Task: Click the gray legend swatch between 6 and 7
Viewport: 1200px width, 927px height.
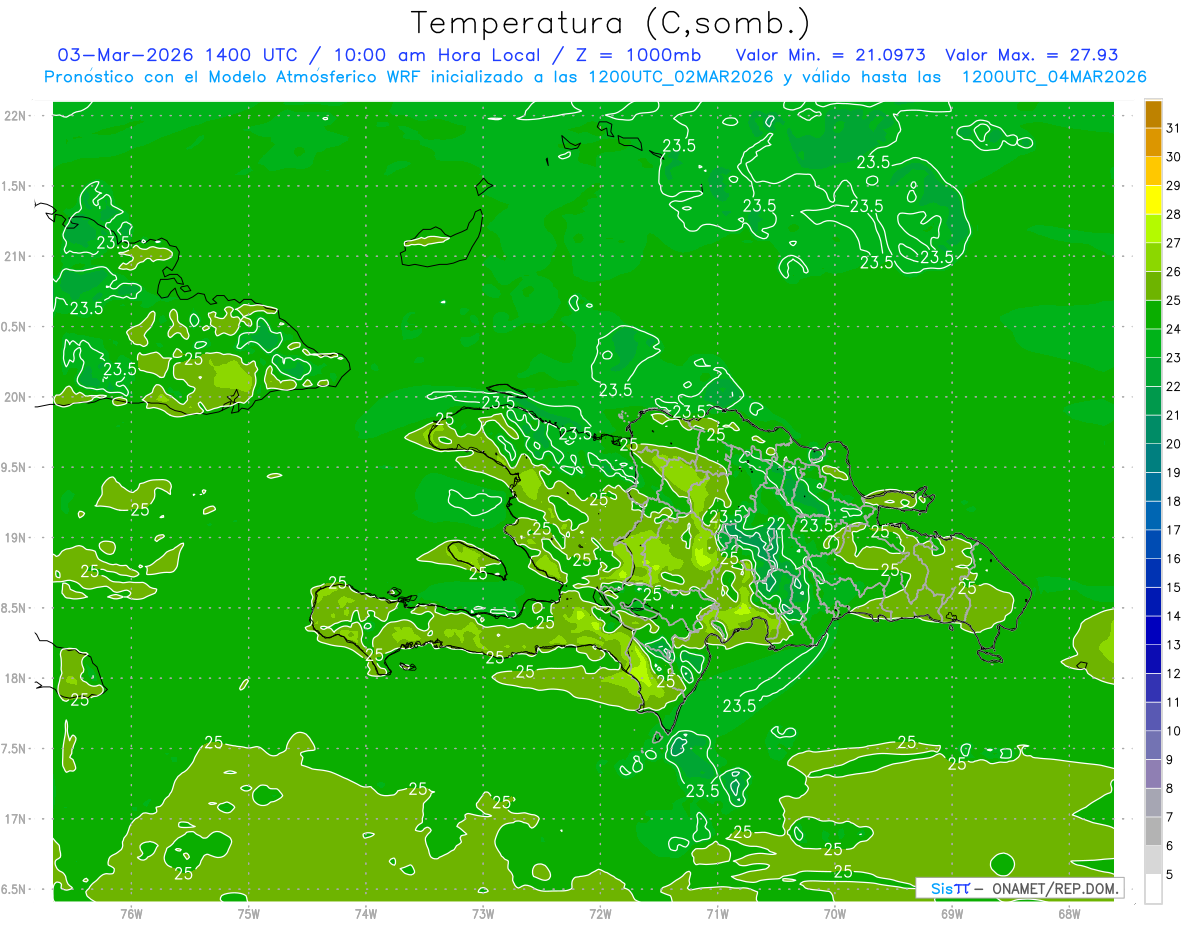Action: click(x=1153, y=831)
